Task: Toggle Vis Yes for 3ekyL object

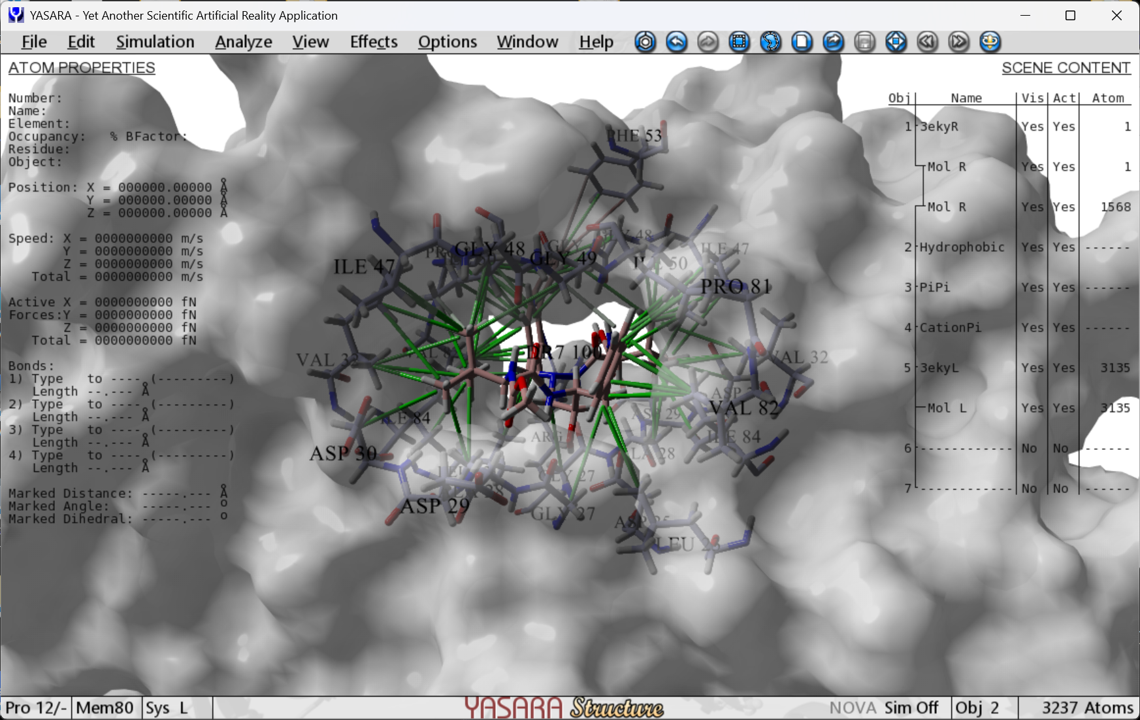Action: pyautogui.click(x=1032, y=368)
